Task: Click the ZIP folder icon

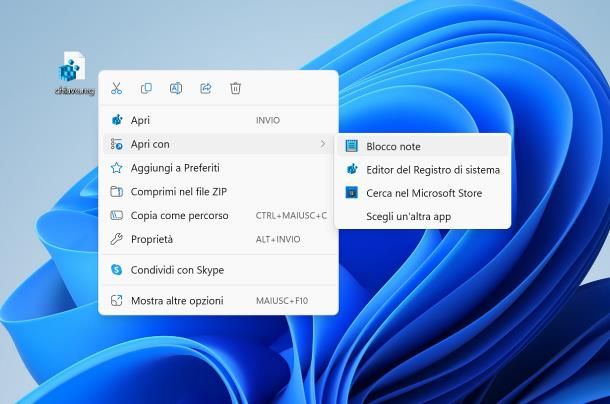Action: coord(116,191)
